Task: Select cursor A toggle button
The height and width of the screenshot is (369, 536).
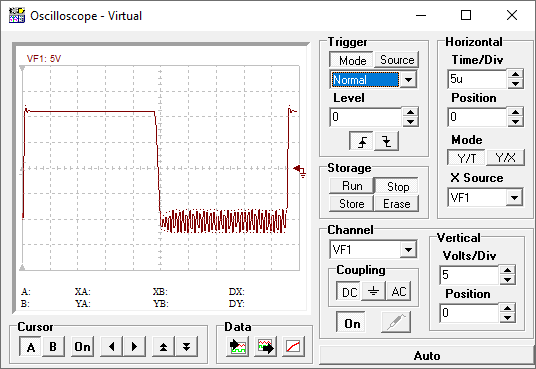Action: point(30,347)
